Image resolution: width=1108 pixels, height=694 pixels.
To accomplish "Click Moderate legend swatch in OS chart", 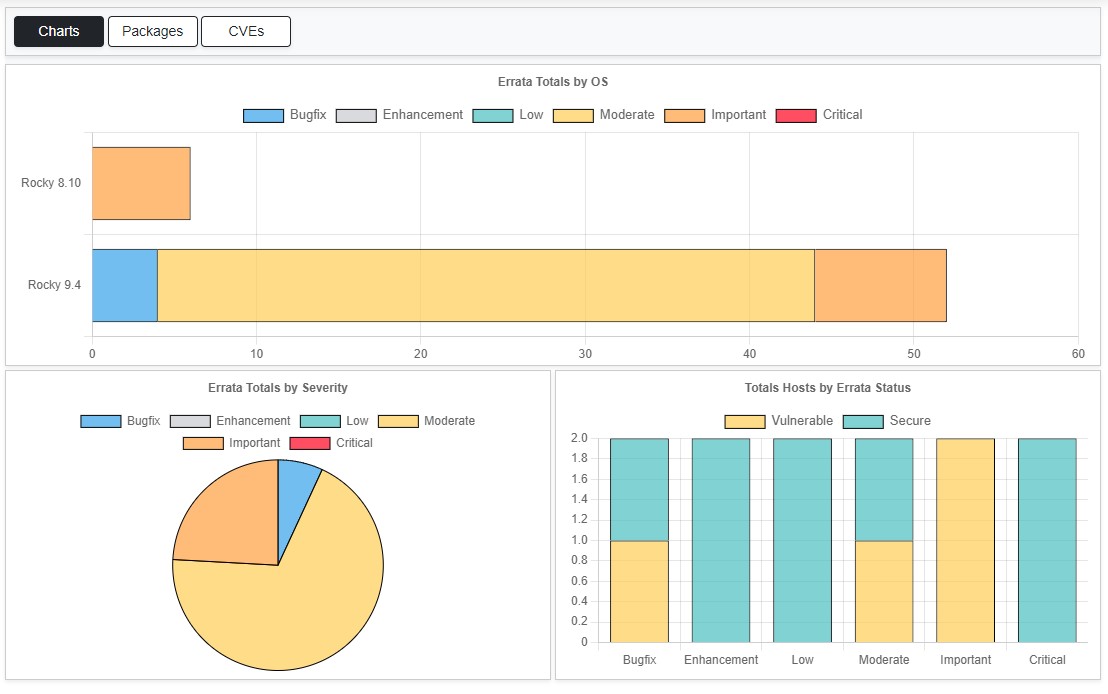I will 573,115.
